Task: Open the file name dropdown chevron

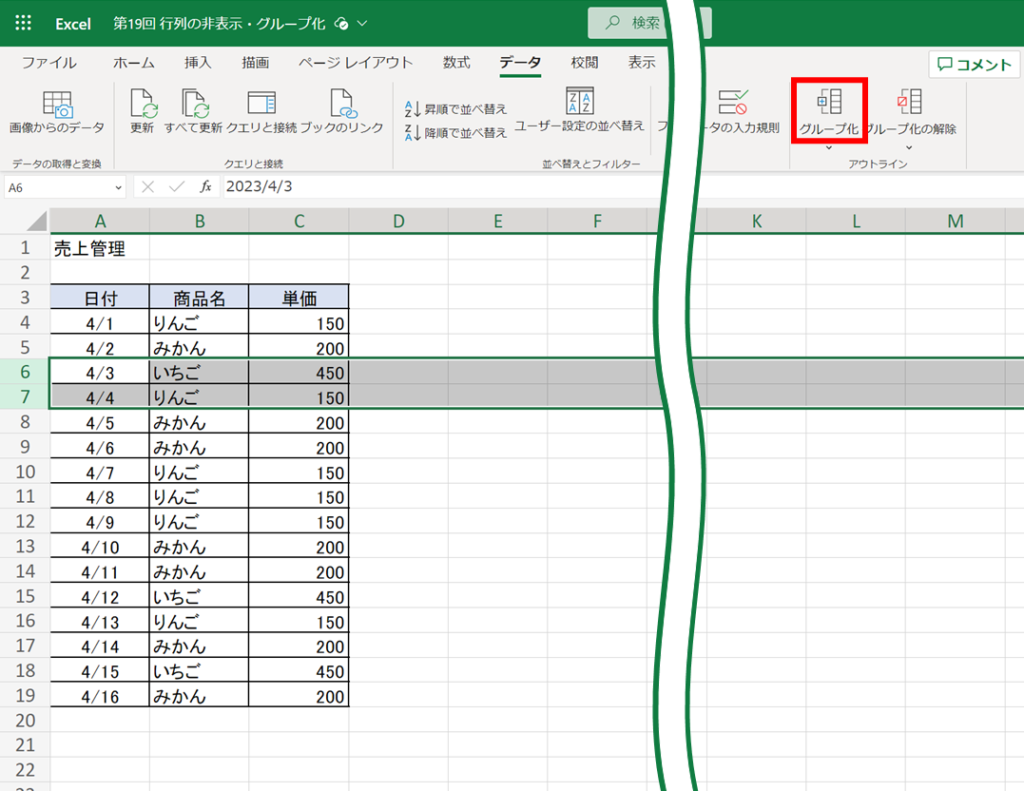Action: 362,24
